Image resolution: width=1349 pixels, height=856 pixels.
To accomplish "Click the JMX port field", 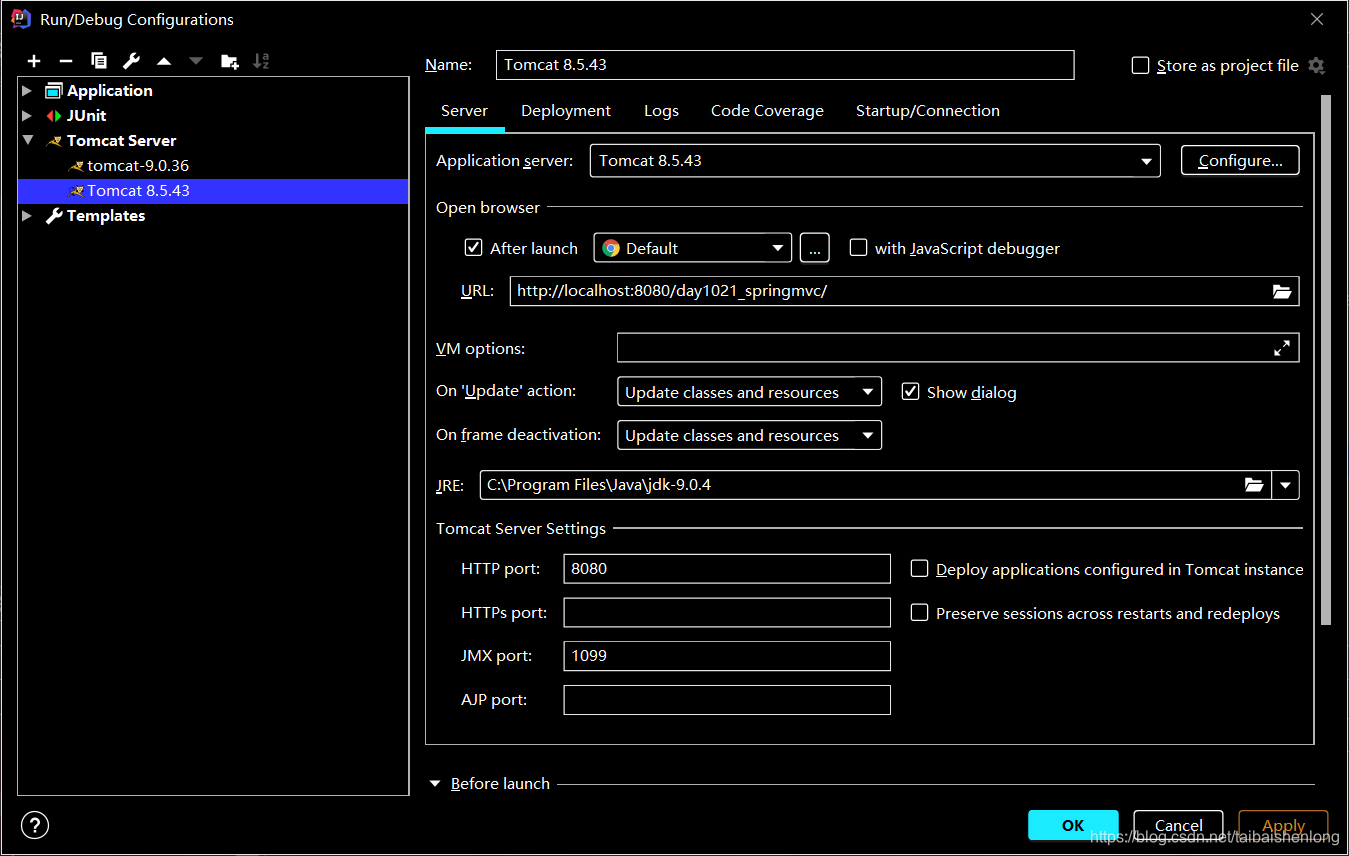I will click(727, 656).
